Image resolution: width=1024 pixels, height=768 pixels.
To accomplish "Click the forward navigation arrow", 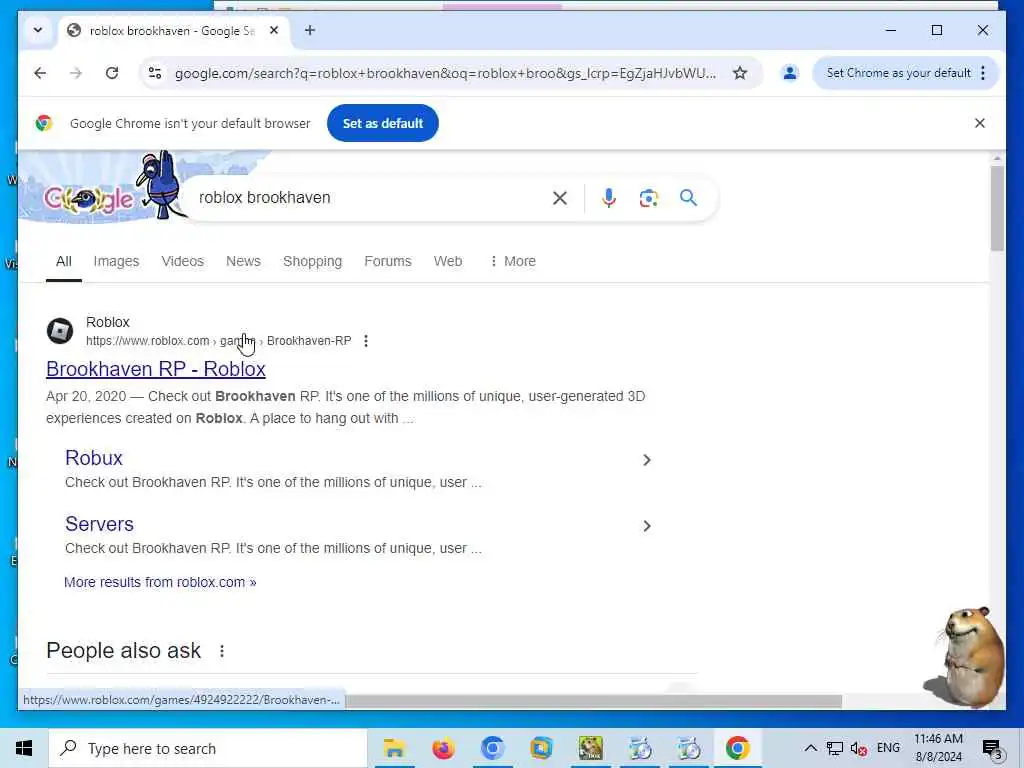I will coord(76,73).
